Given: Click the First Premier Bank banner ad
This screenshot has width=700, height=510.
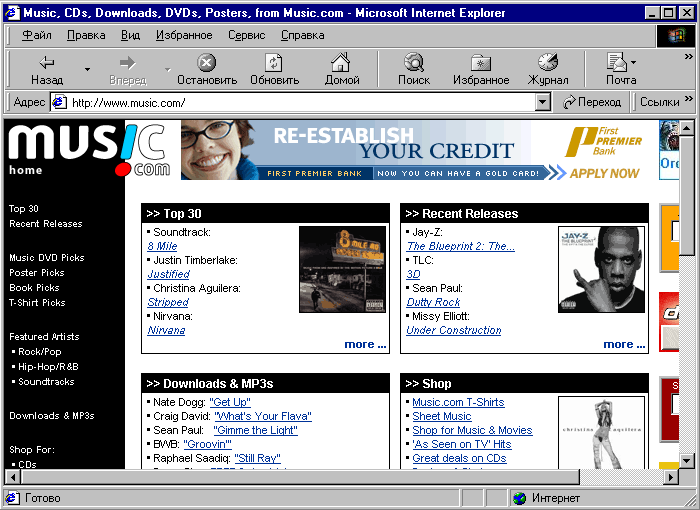Looking at the screenshot, I should (417, 150).
